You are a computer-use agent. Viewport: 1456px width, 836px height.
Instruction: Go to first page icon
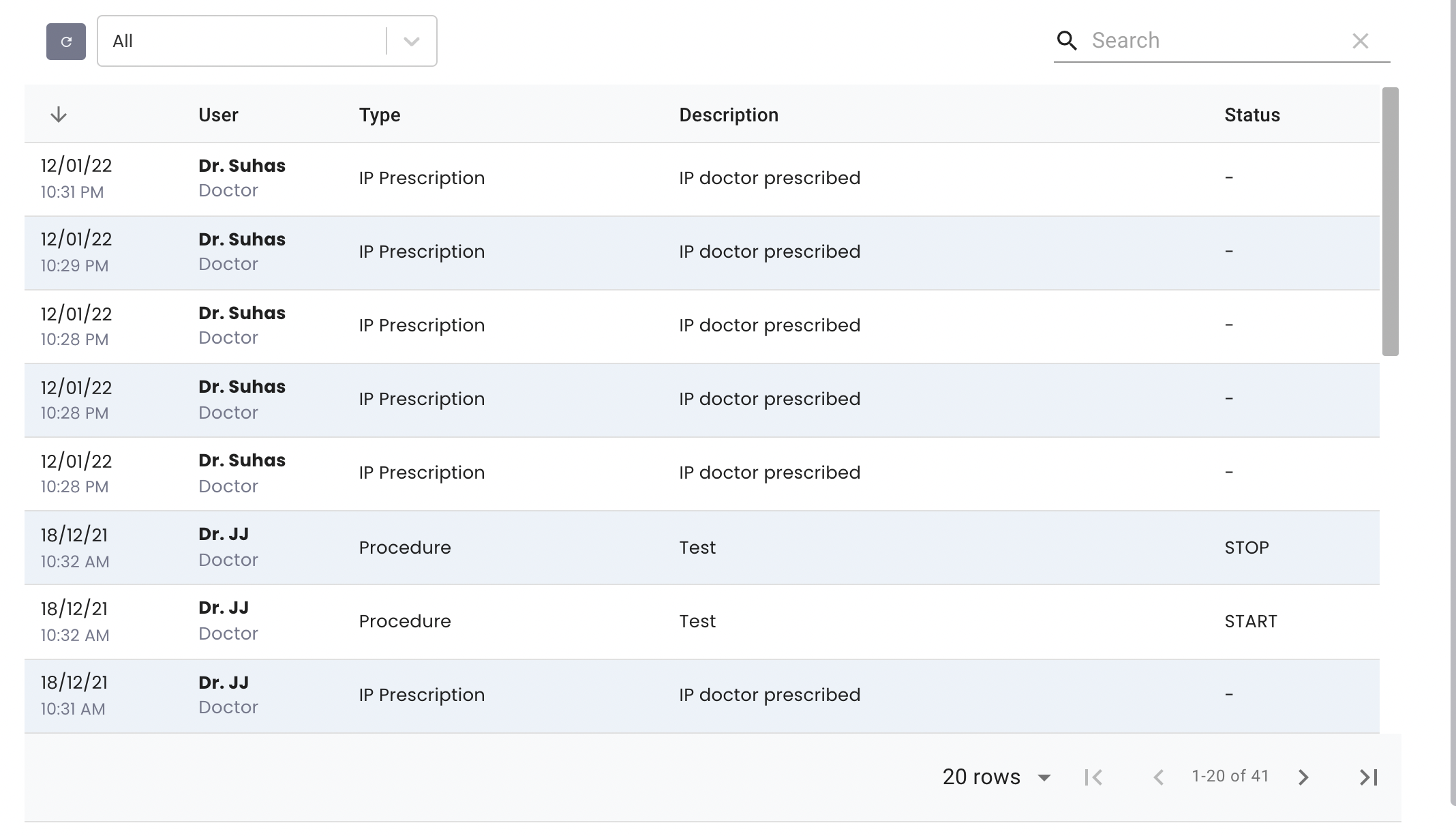tap(1093, 777)
